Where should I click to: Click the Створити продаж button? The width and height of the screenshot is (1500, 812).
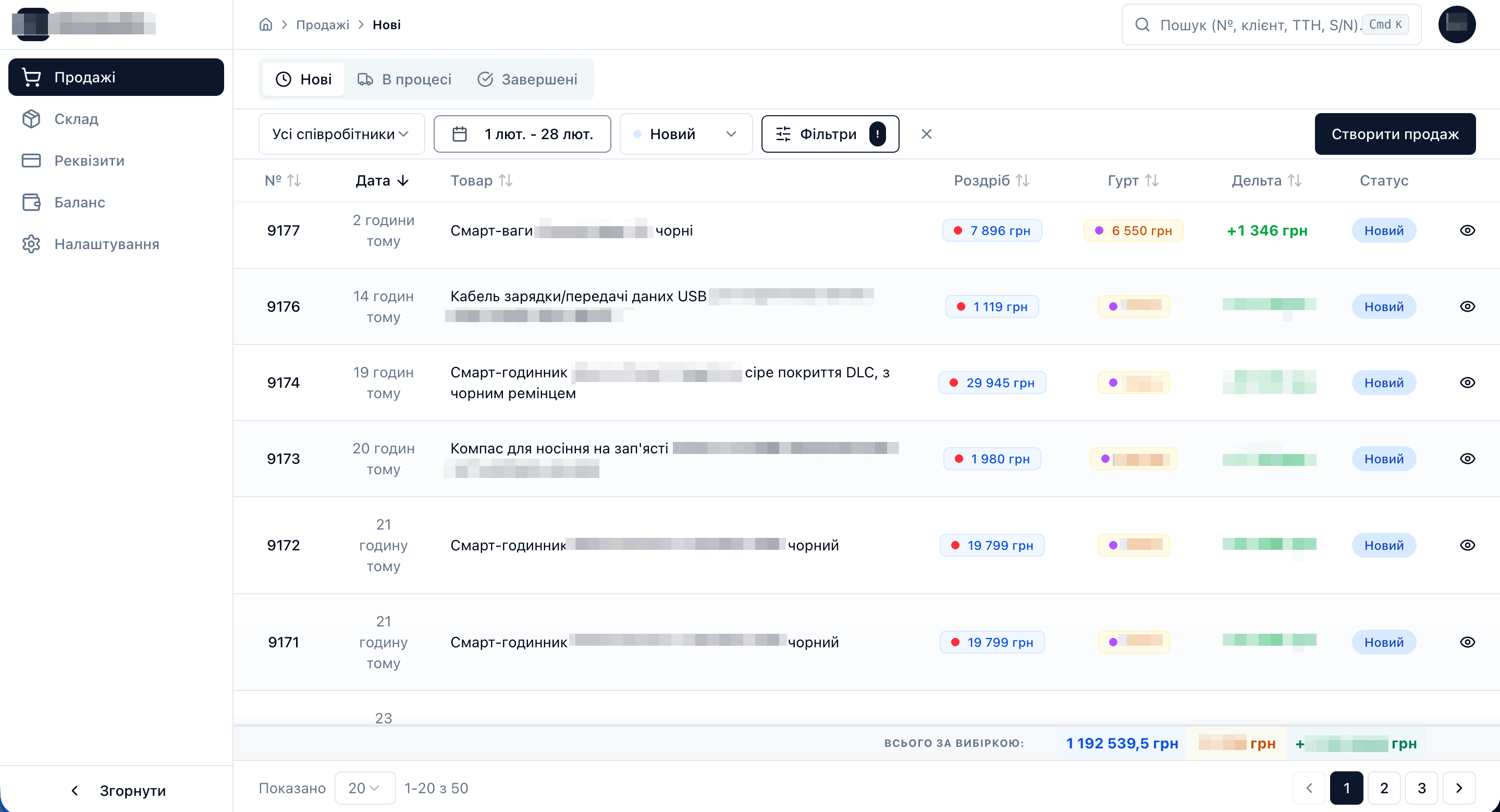coord(1395,134)
